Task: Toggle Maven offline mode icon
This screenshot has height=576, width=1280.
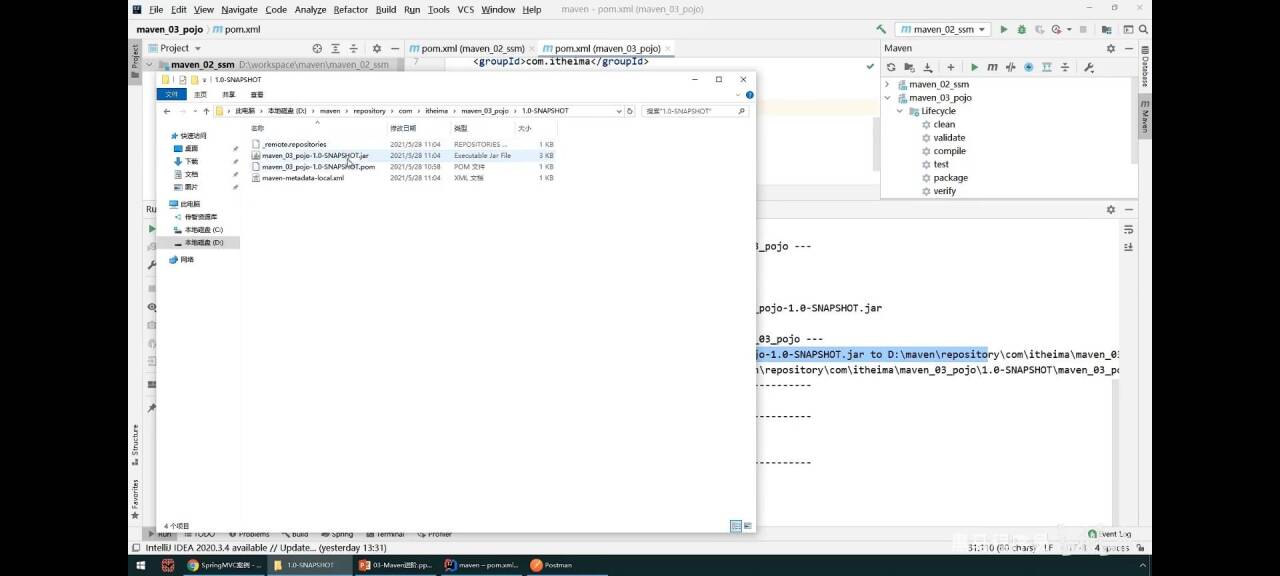Action: pyautogui.click(x=1010, y=67)
